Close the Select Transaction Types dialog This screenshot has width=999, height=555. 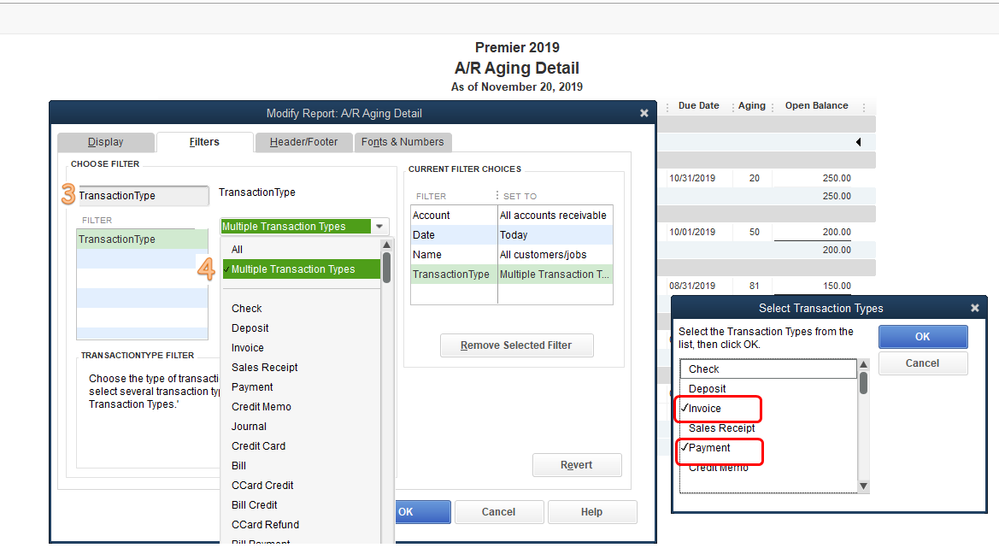[x=975, y=308]
